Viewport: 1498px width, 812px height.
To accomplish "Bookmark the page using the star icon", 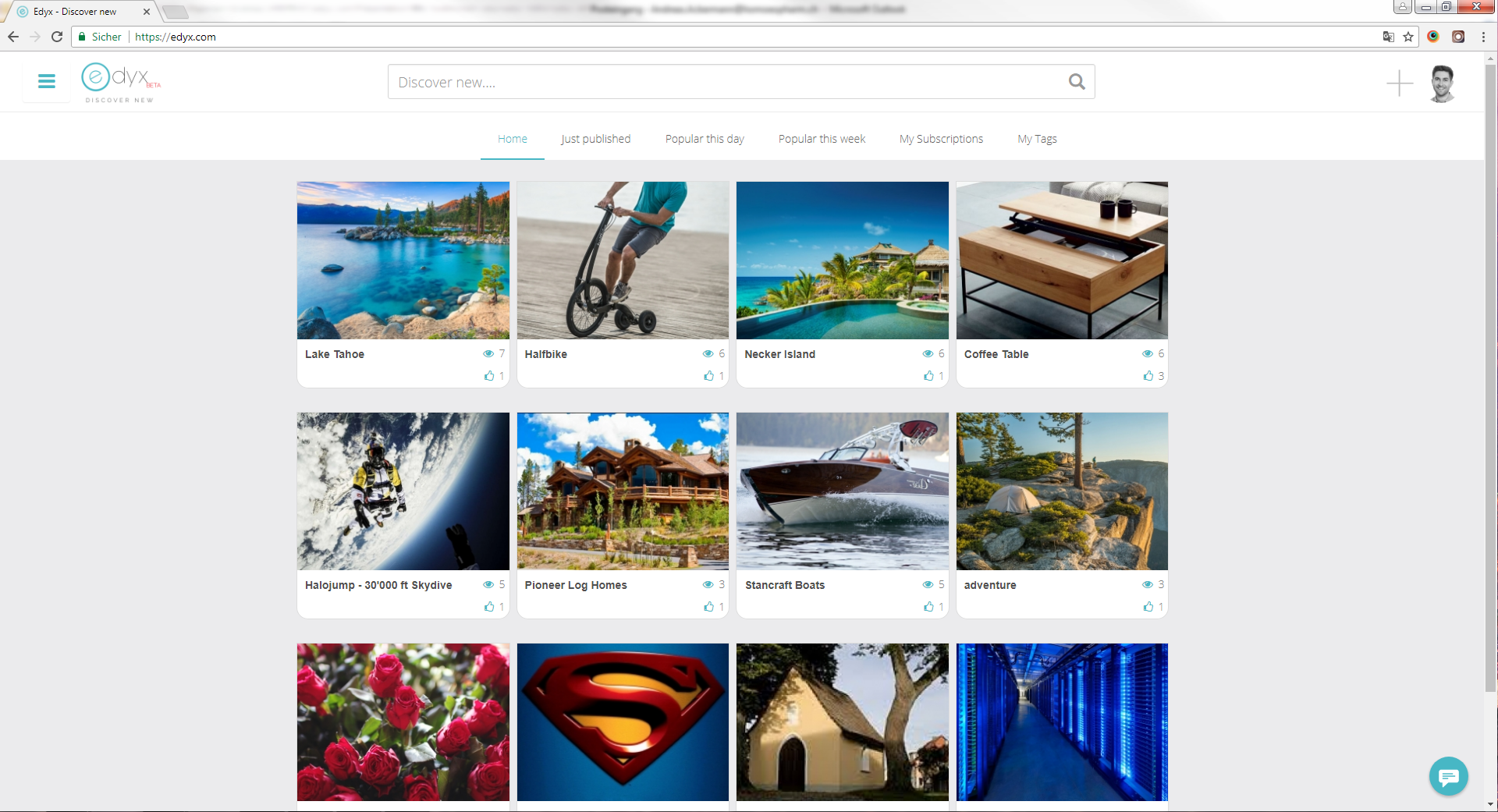I will click(1407, 37).
